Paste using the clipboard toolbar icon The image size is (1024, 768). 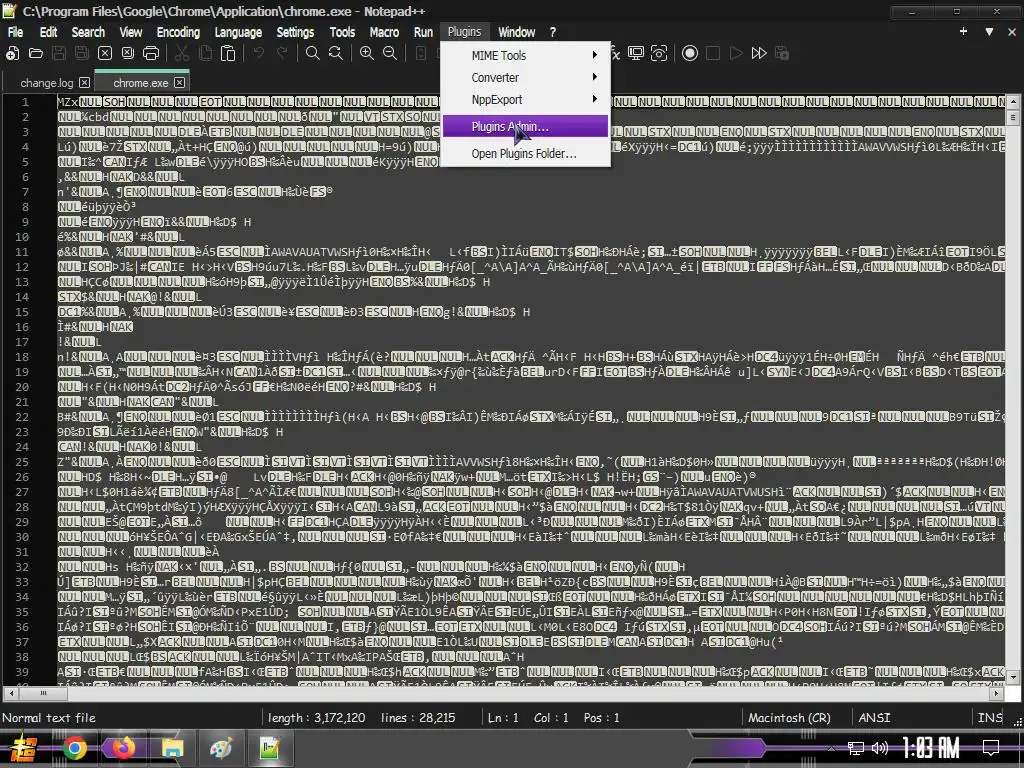228,54
